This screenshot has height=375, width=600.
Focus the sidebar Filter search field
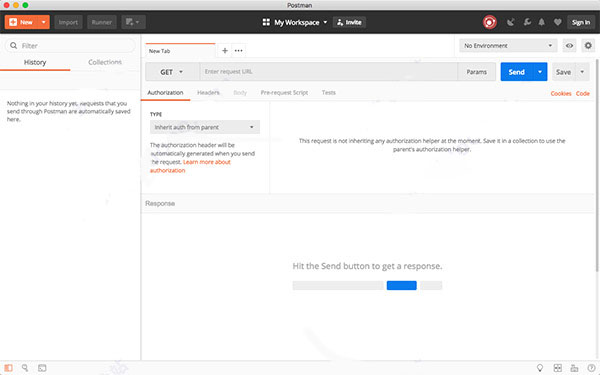[70, 46]
